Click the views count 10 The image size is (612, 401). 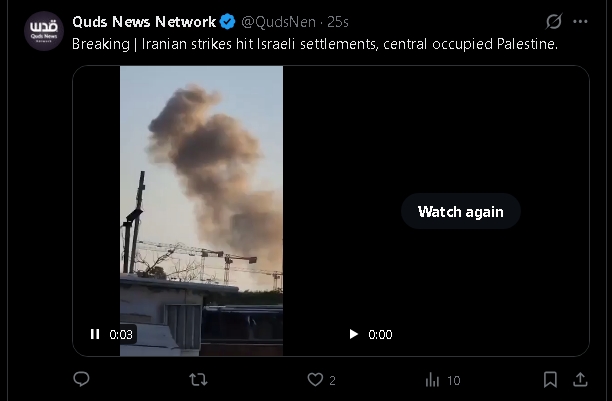click(454, 380)
